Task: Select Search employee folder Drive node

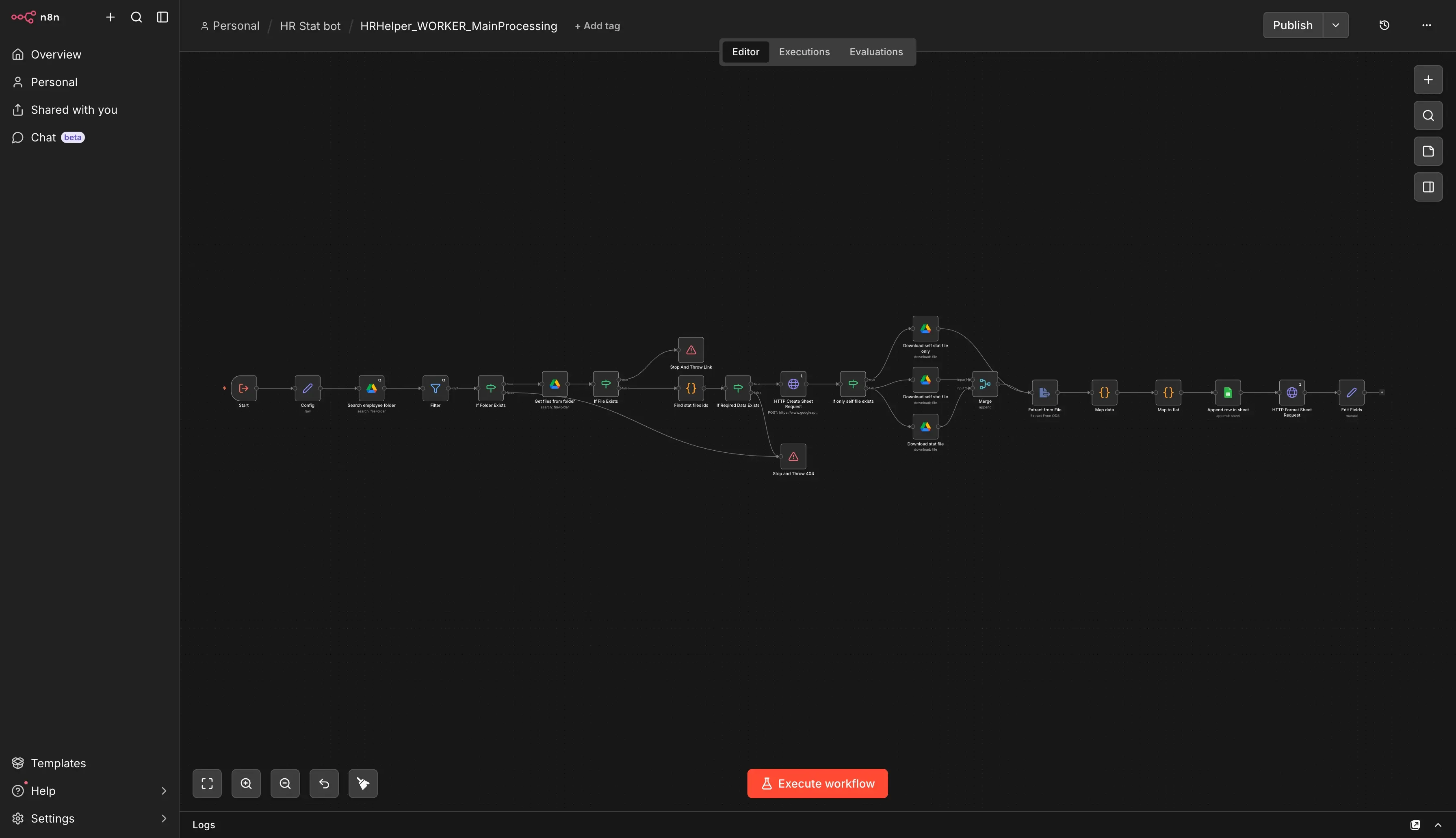Action: coord(372,389)
